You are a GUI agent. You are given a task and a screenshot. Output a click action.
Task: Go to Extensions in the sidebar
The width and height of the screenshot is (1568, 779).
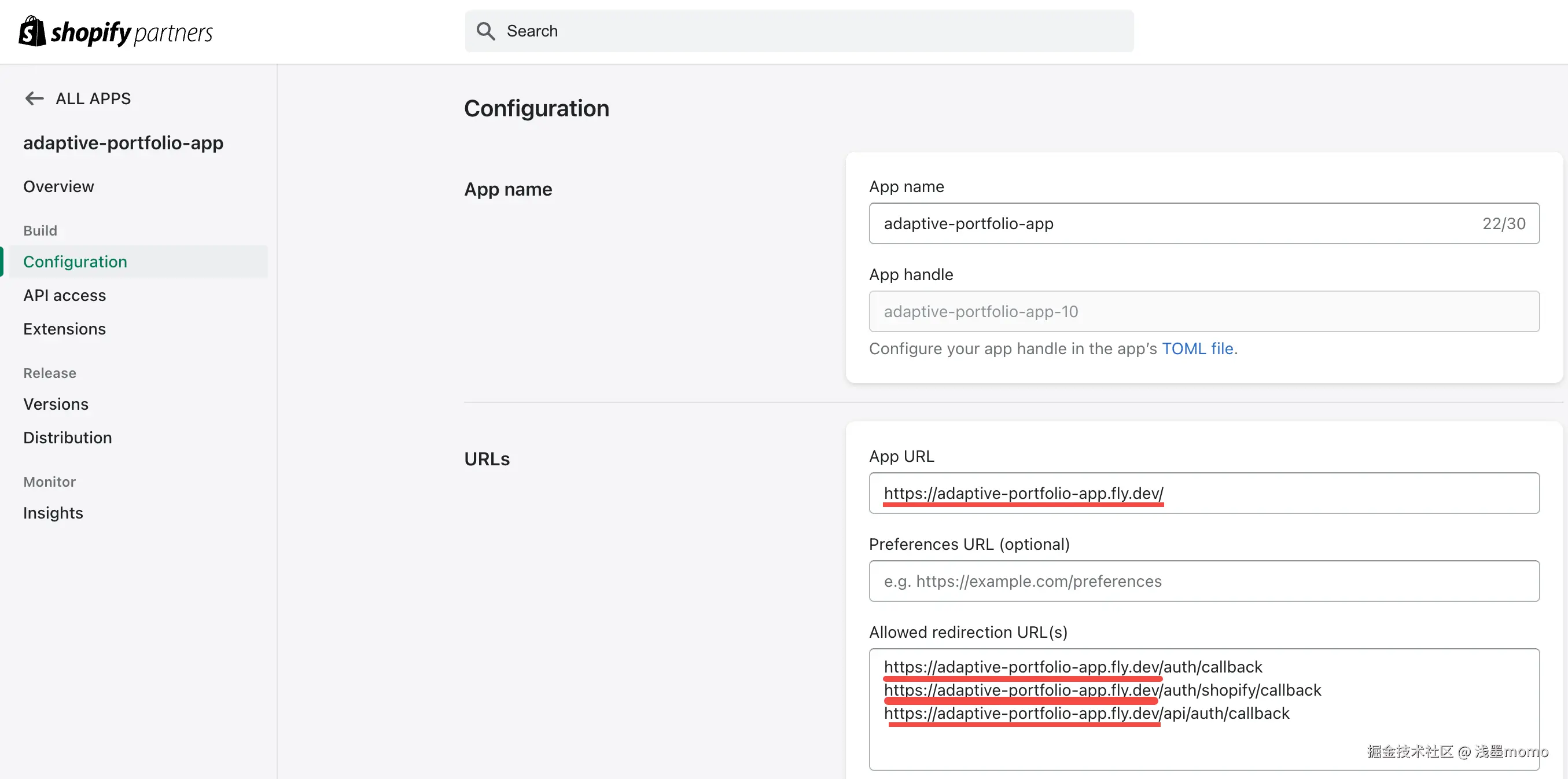(65, 328)
